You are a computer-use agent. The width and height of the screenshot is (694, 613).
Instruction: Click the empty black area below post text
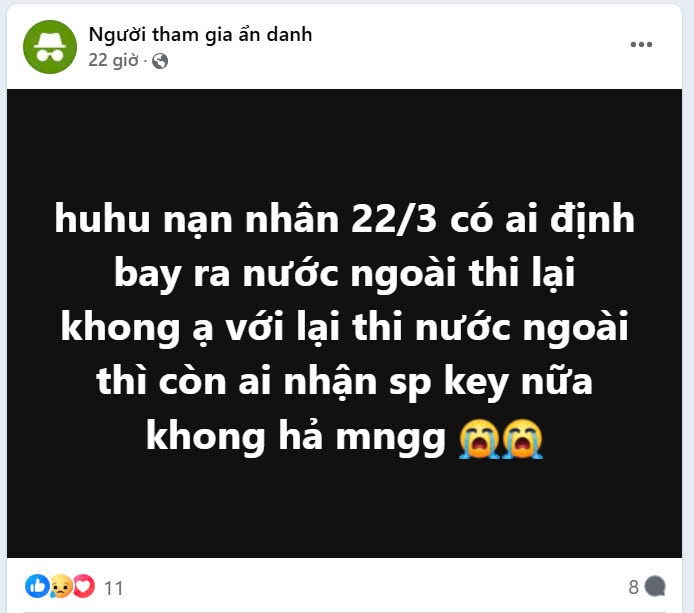click(344, 509)
